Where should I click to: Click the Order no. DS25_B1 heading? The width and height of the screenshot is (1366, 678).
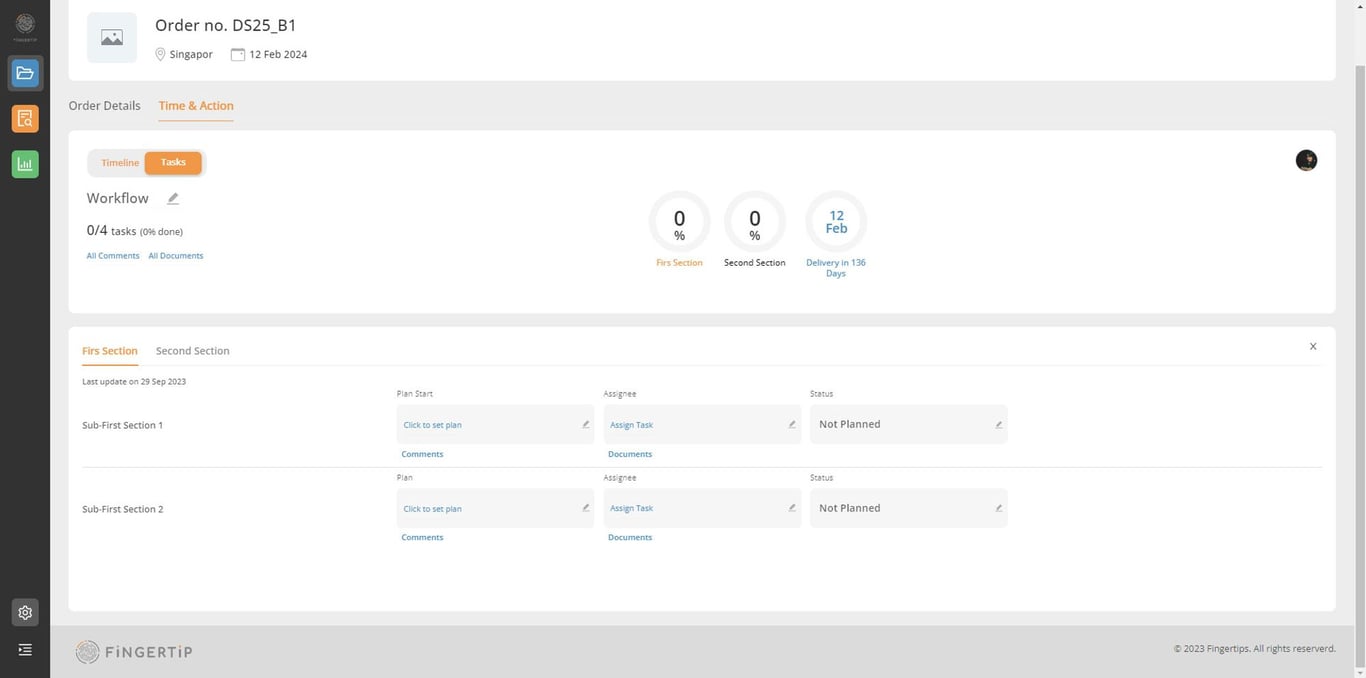pos(225,25)
